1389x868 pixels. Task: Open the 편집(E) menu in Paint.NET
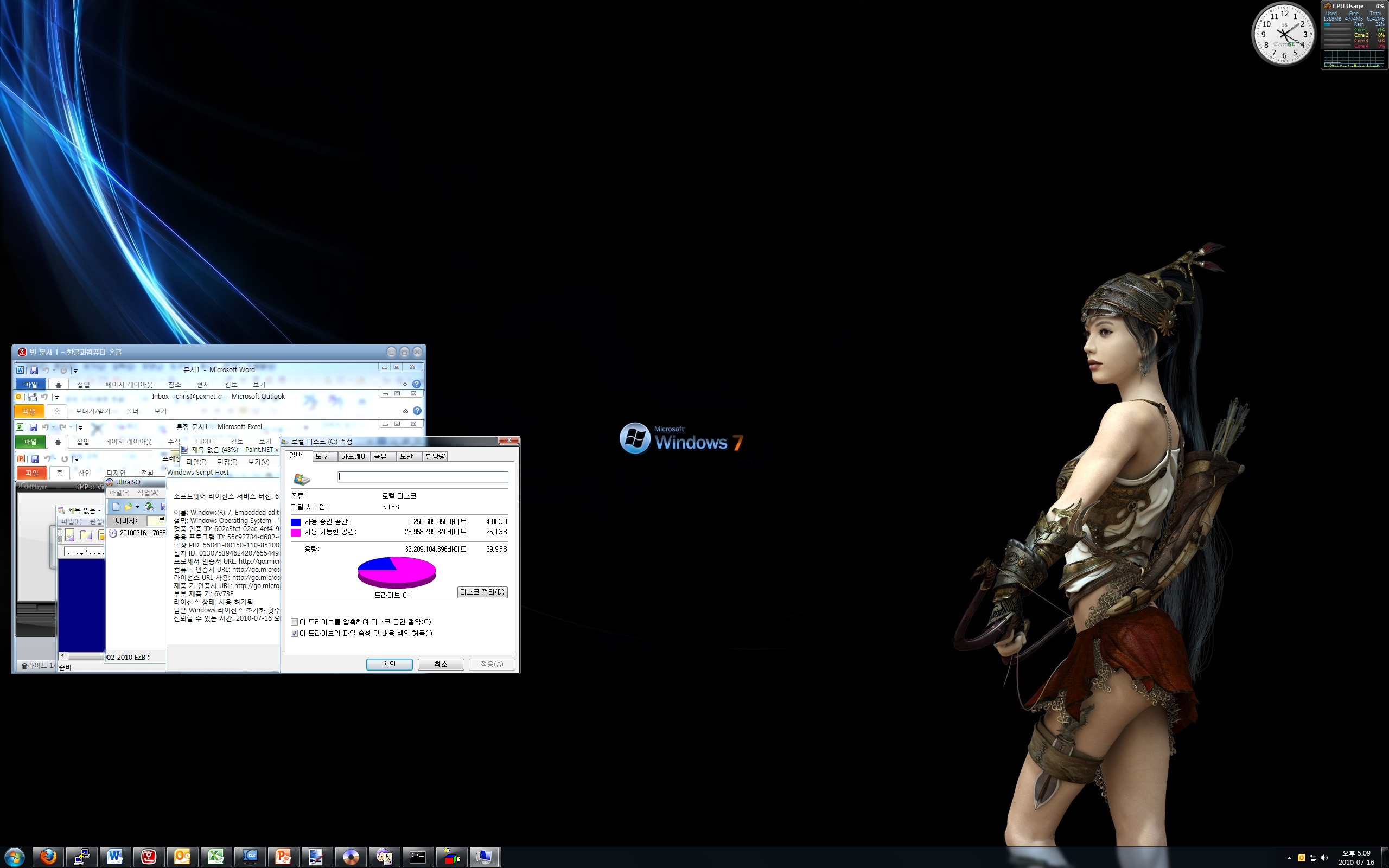tap(227, 462)
